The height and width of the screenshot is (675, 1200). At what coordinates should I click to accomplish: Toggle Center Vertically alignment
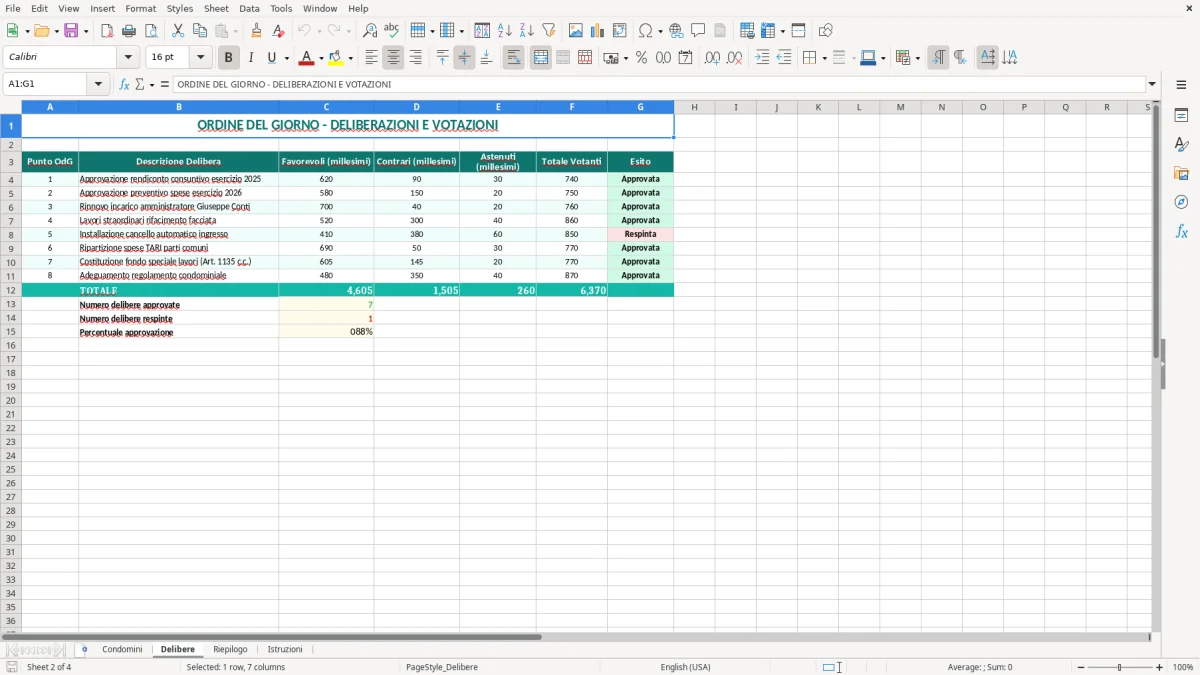click(x=464, y=58)
